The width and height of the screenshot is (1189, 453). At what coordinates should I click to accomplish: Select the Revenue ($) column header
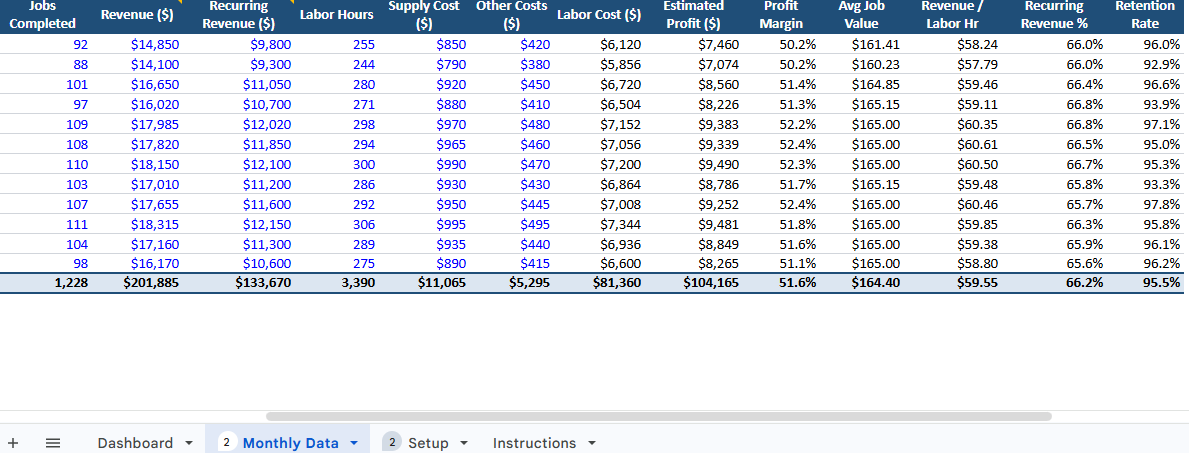pos(136,17)
